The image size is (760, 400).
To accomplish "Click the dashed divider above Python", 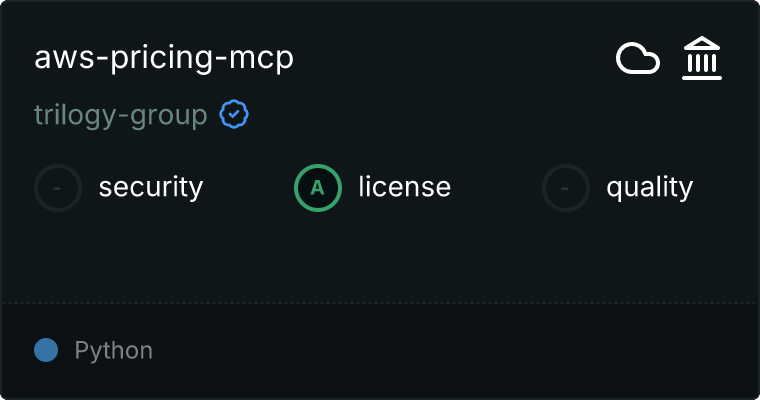I will coord(380,303).
